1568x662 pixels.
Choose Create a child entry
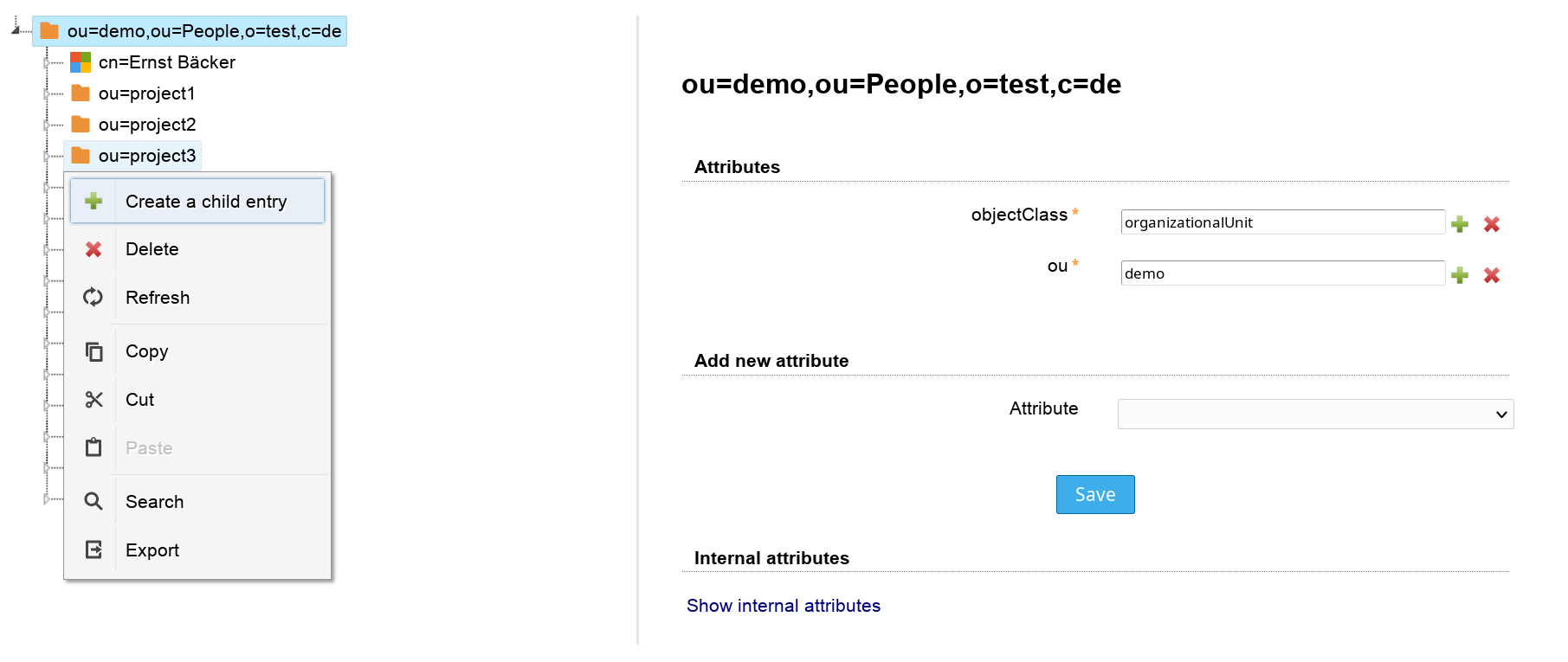(x=205, y=202)
